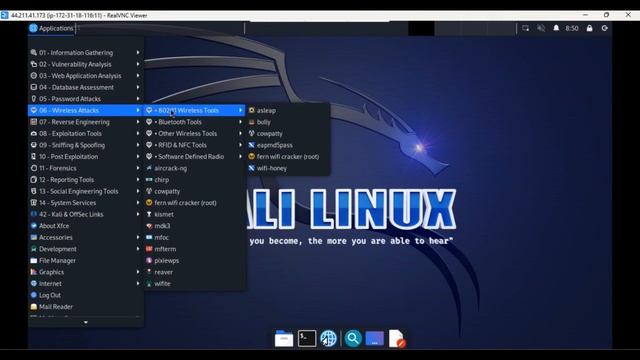
Task: Open 05 - Password Attacks category
Action: point(86,99)
